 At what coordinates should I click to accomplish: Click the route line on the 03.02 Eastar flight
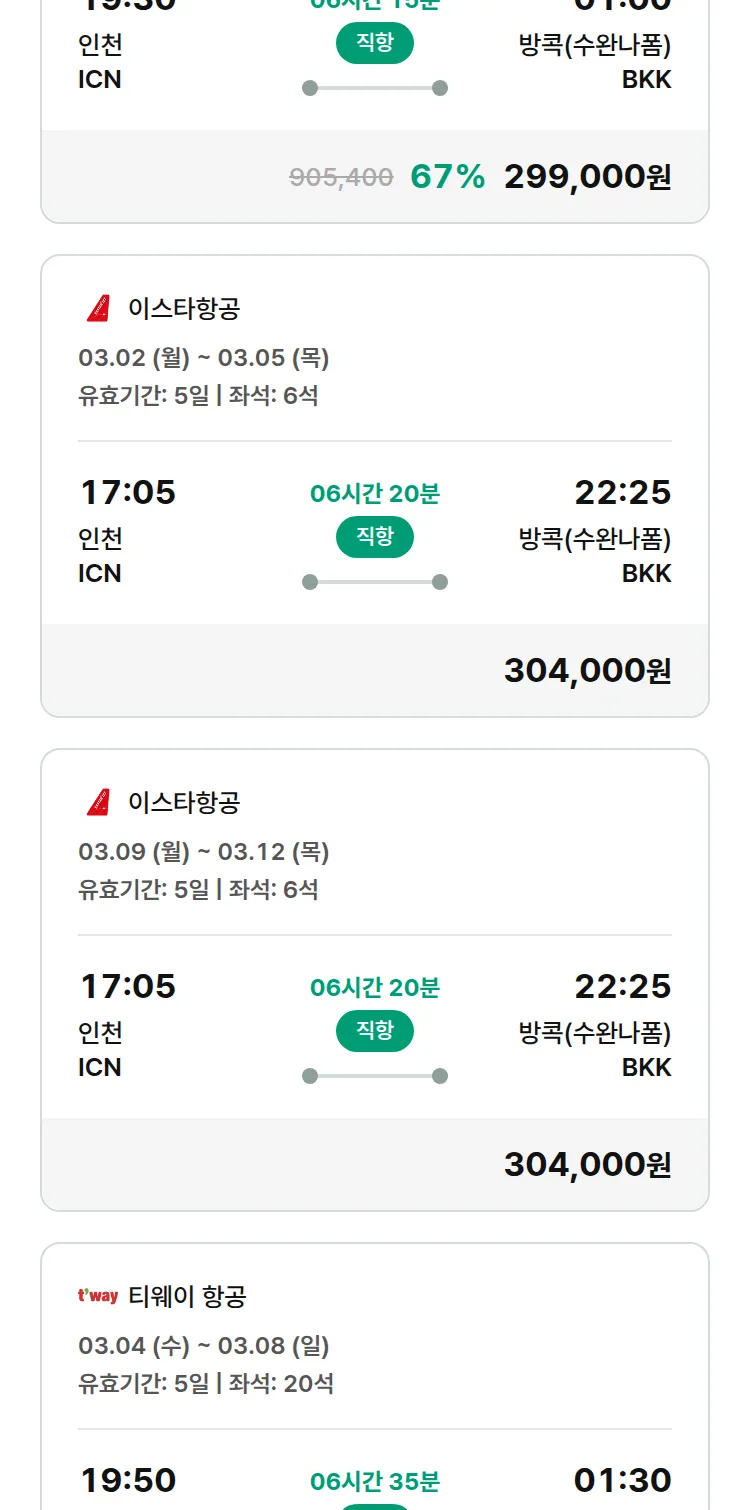click(x=375, y=582)
